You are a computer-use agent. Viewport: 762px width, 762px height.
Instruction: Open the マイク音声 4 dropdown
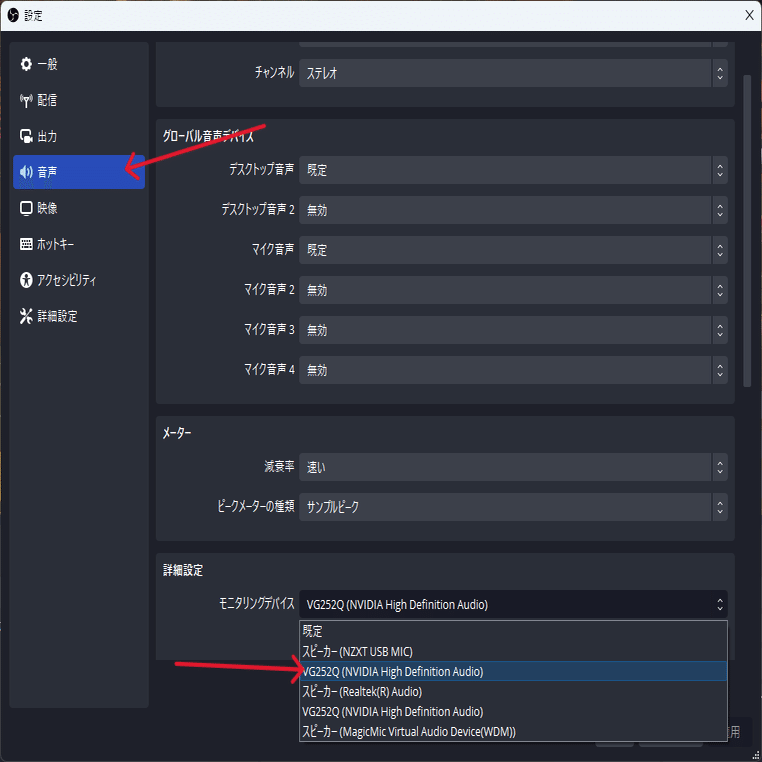pos(513,370)
